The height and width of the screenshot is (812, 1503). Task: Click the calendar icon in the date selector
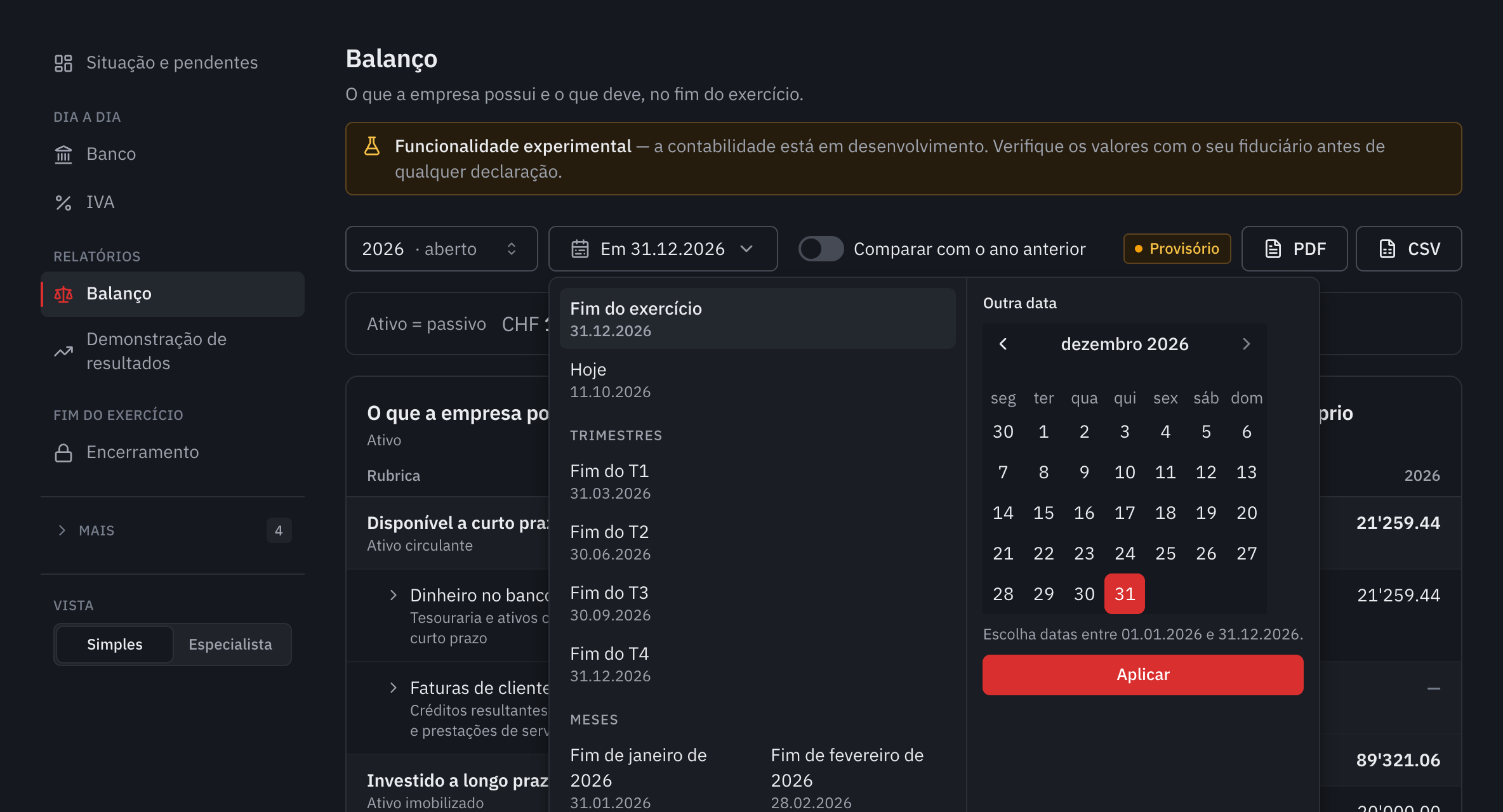coord(580,249)
